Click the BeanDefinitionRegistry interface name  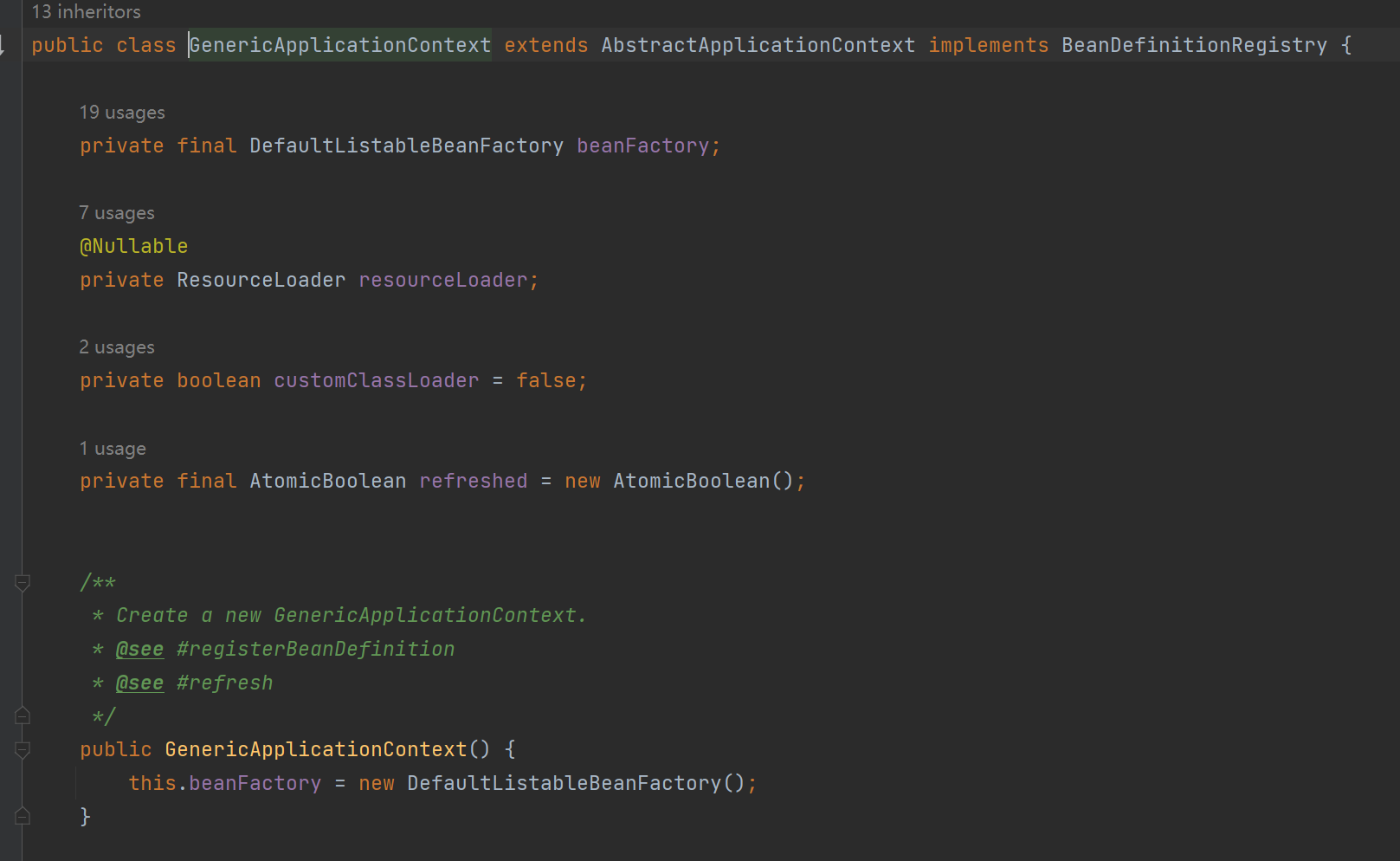click(x=1194, y=45)
